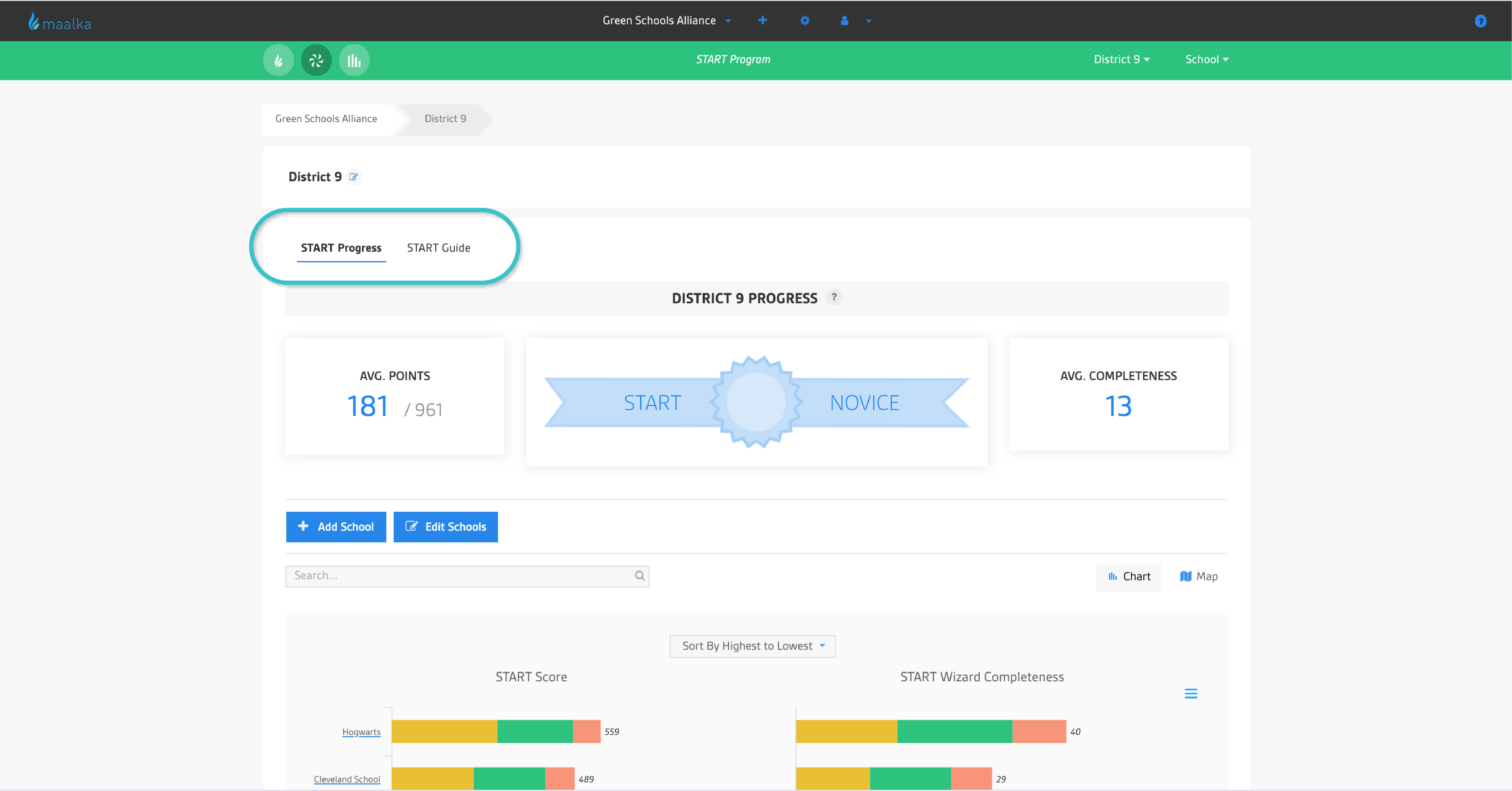This screenshot has height=791, width=1512.
Task: Open the settings gear icon
Action: point(805,20)
